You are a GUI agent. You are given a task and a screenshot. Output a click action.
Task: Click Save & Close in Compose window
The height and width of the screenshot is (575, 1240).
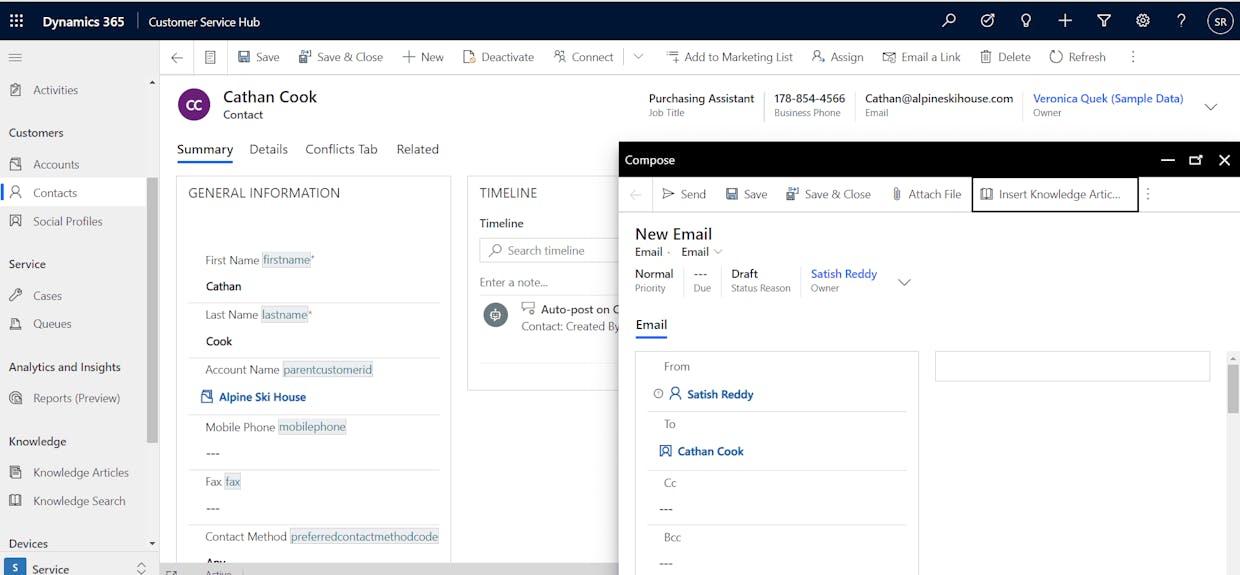point(828,194)
